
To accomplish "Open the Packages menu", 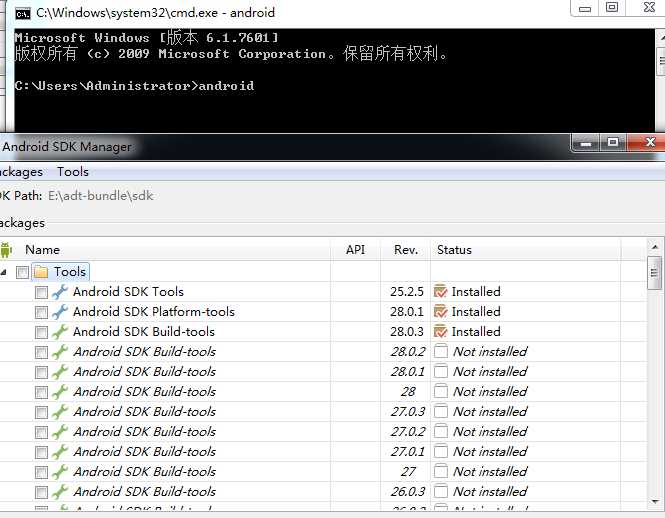I will coord(21,172).
